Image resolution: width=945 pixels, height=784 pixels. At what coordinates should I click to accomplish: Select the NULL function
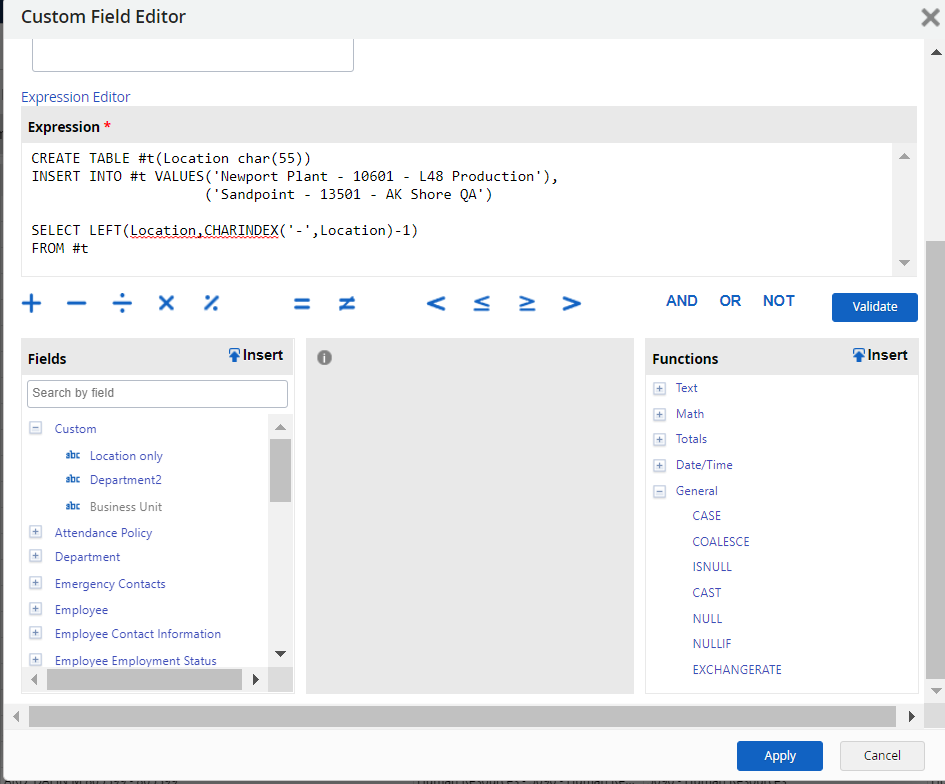coord(707,619)
